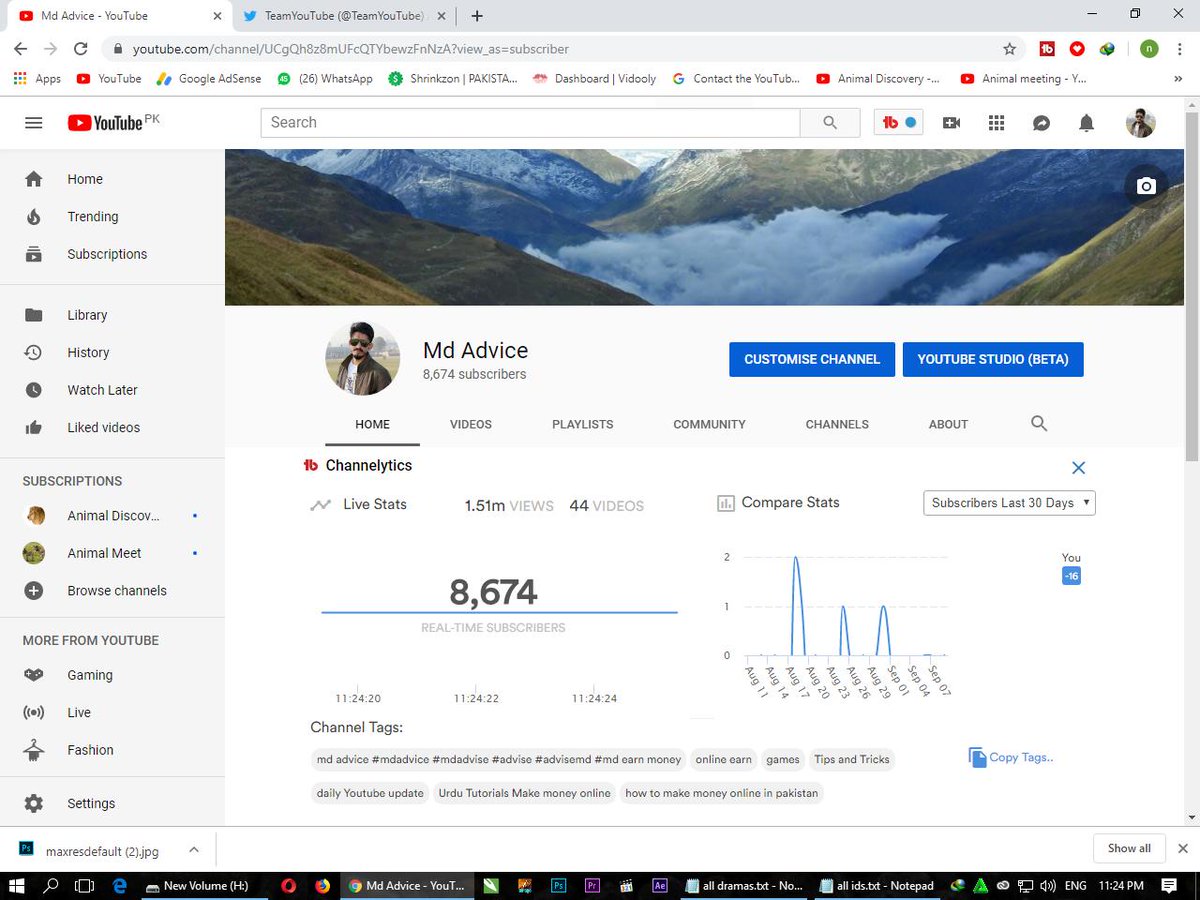This screenshot has height=900, width=1200.
Task: Click the Copy Tags link
Action: point(1011,758)
